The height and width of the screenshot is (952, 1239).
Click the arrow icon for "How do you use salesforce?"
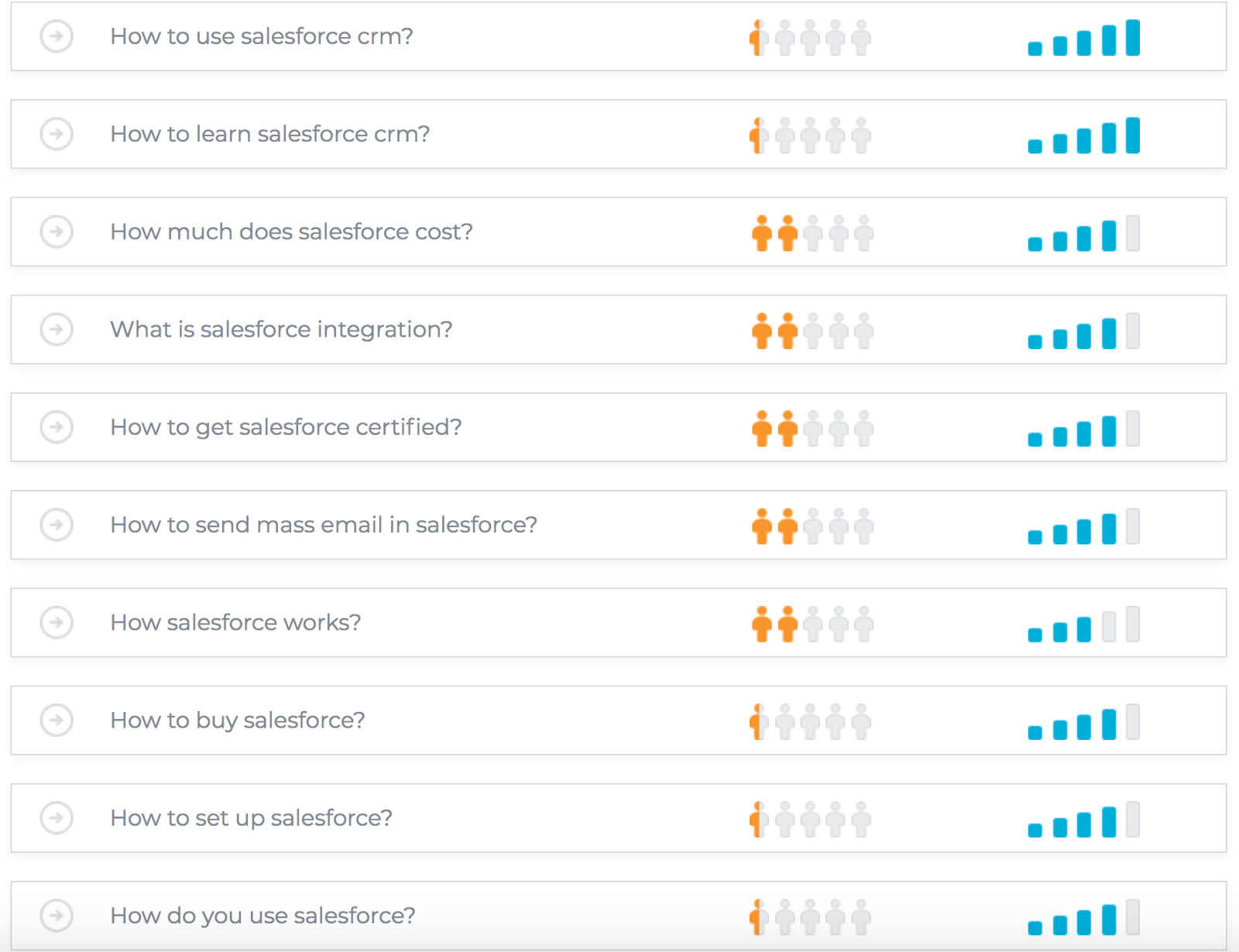pos(56,915)
